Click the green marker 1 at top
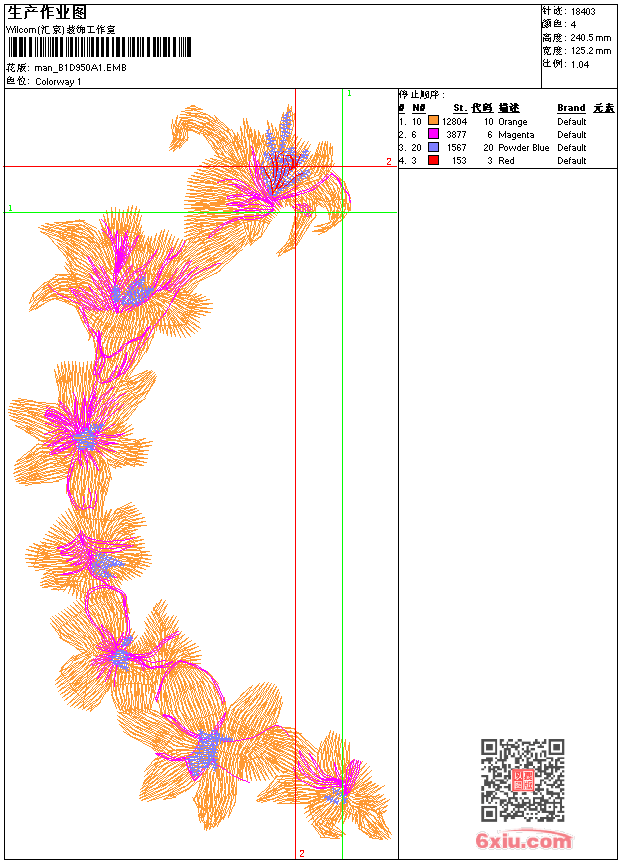Viewport: 620px width, 860px height. click(350, 94)
